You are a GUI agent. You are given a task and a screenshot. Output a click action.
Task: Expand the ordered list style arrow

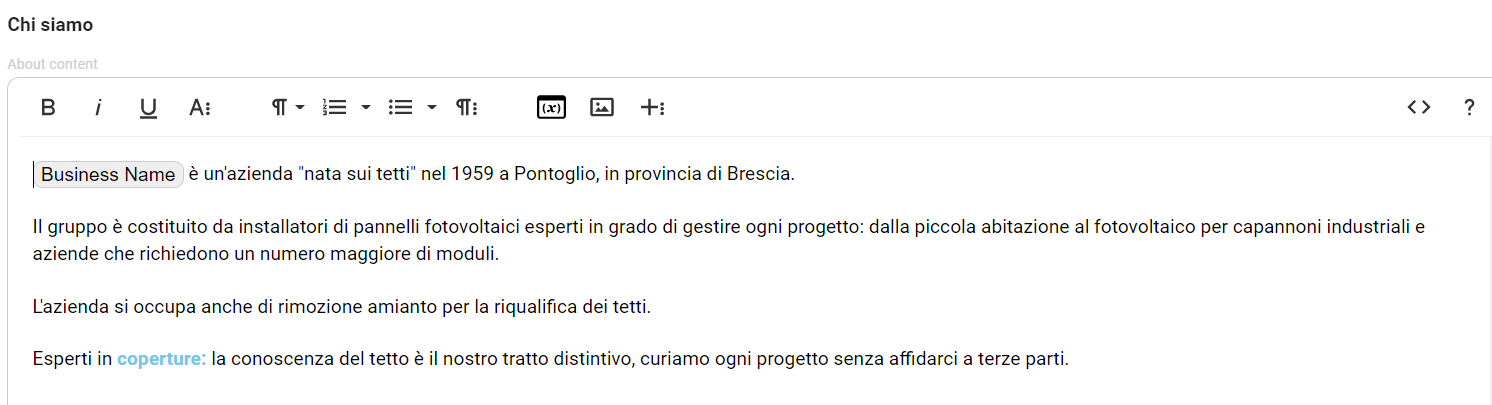pyautogui.click(x=366, y=108)
